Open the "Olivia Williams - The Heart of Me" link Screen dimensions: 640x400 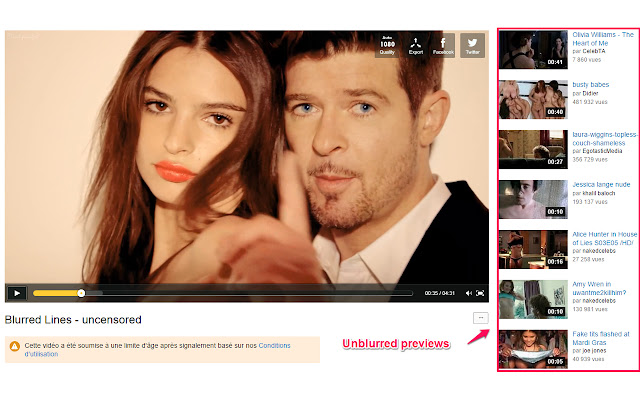tap(603, 39)
